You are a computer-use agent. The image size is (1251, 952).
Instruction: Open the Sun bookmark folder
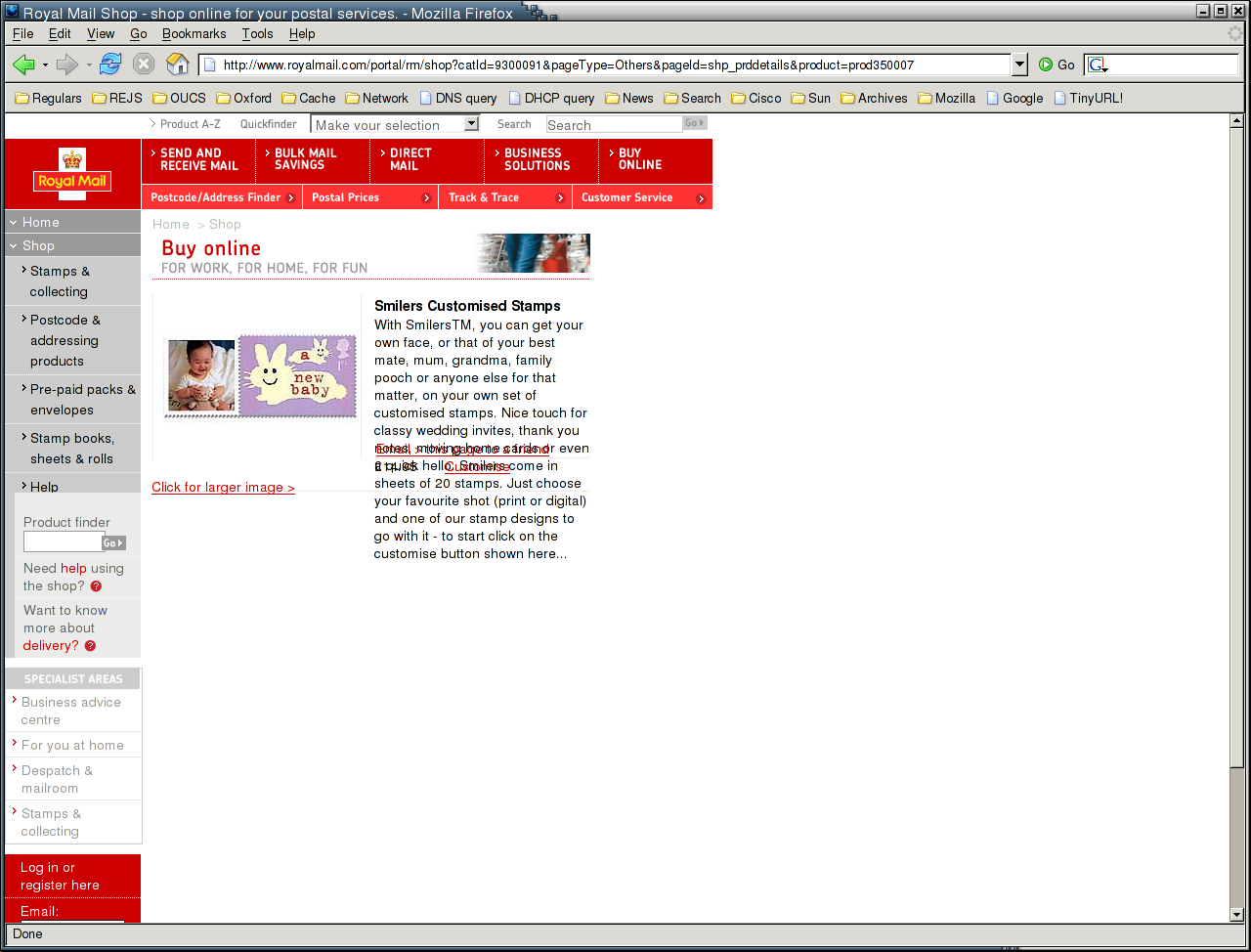[810, 99]
